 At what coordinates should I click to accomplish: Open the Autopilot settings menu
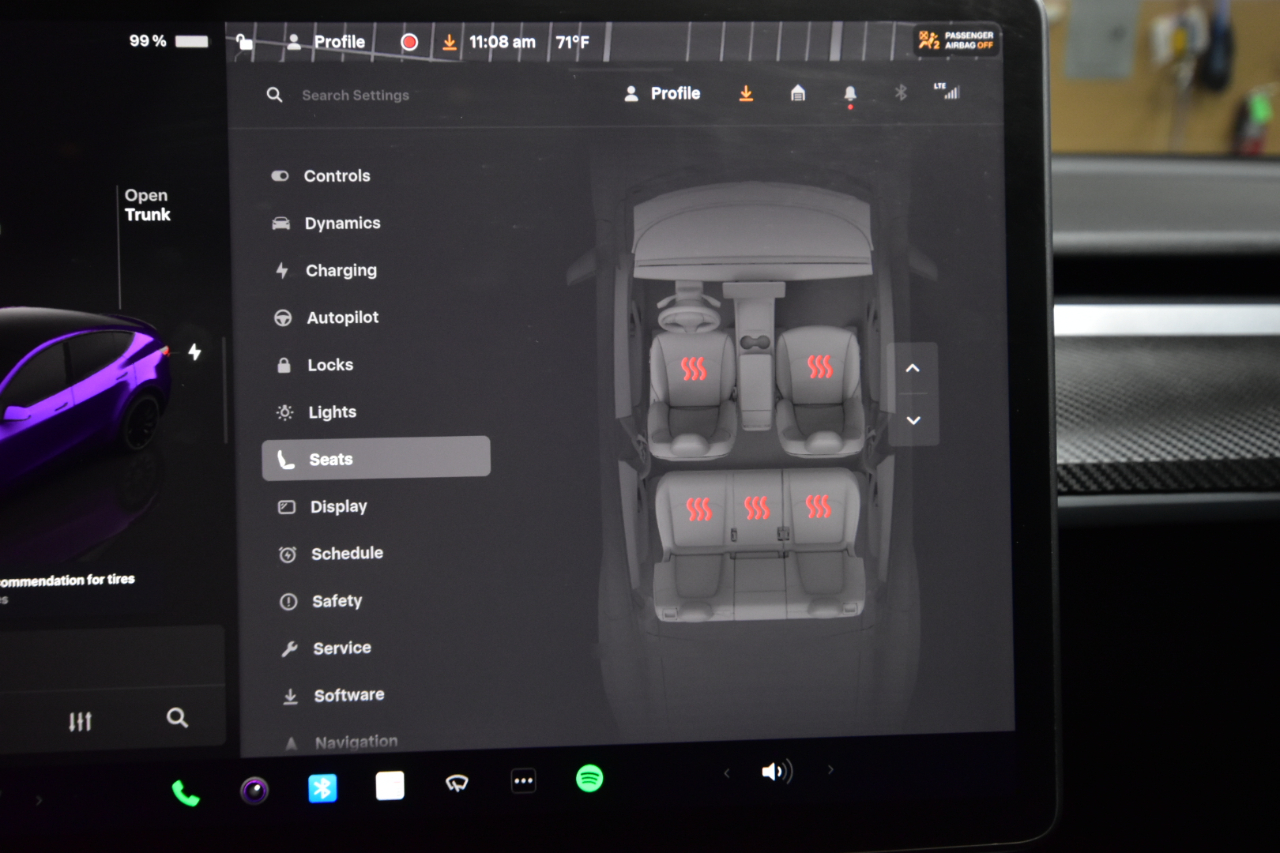tap(327, 318)
